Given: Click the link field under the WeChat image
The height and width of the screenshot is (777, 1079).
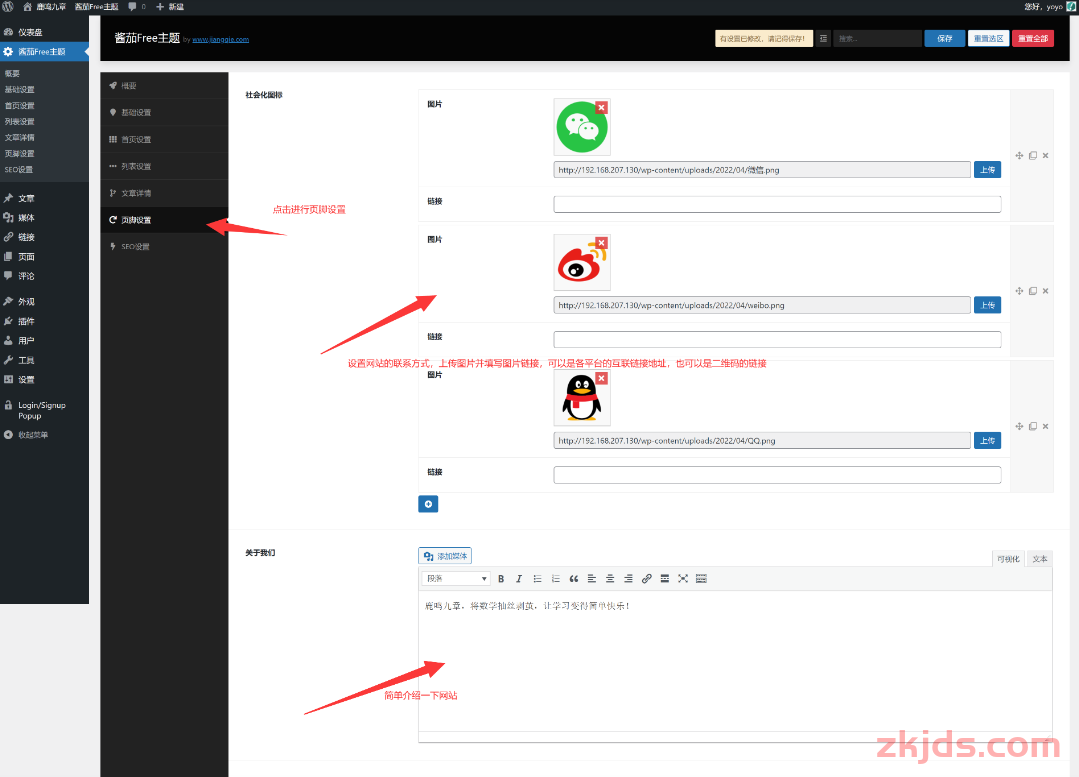Looking at the screenshot, I should click(x=777, y=204).
